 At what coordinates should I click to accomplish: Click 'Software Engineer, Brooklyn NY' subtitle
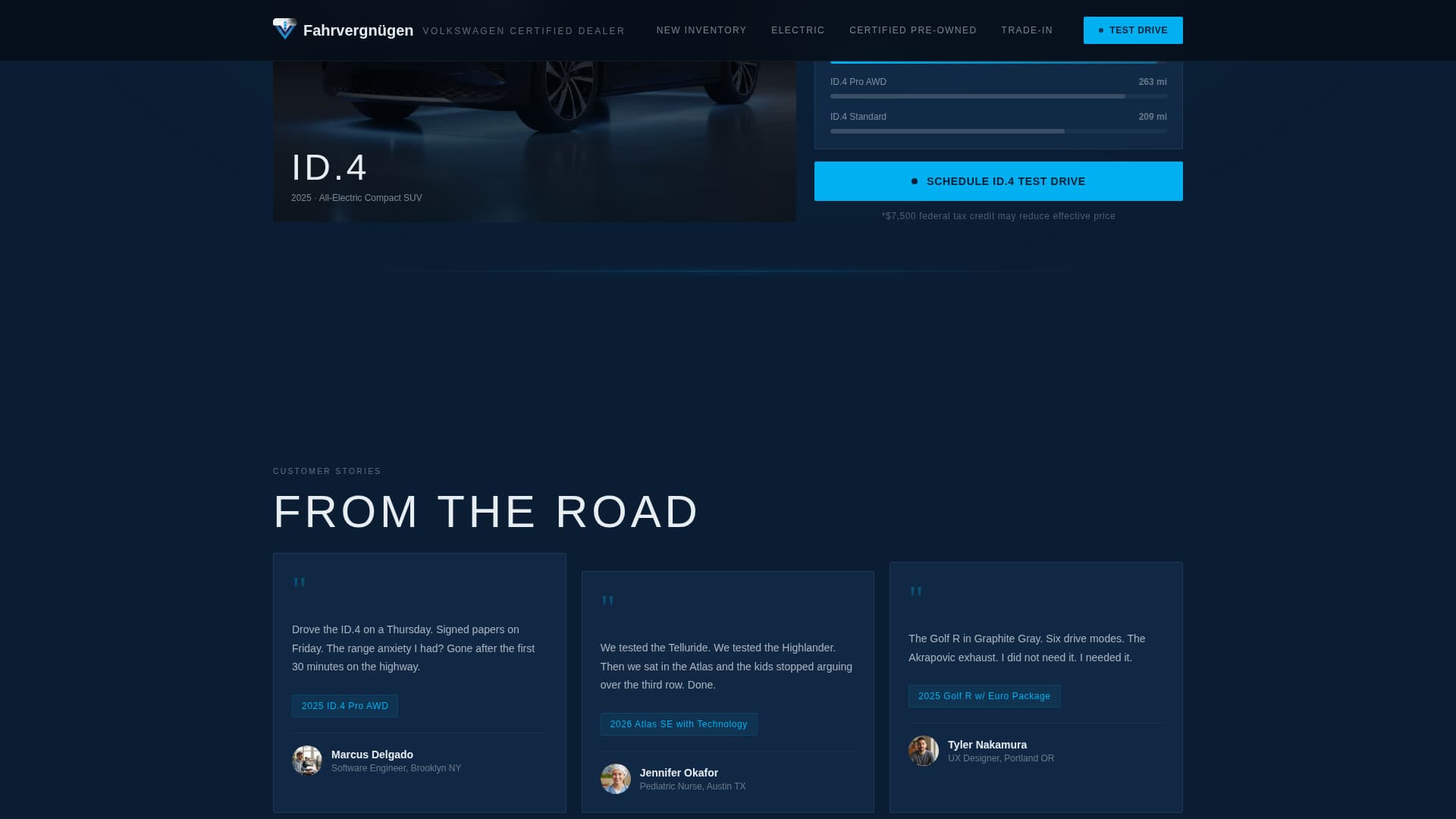[396, 768]
